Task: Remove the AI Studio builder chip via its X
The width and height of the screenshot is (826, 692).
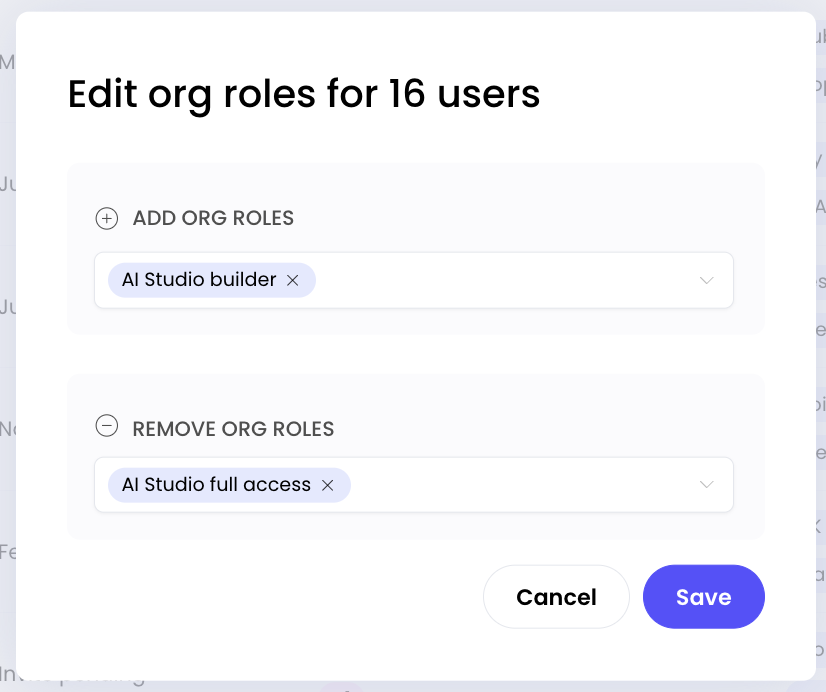Action: click(x=293, y=280)
